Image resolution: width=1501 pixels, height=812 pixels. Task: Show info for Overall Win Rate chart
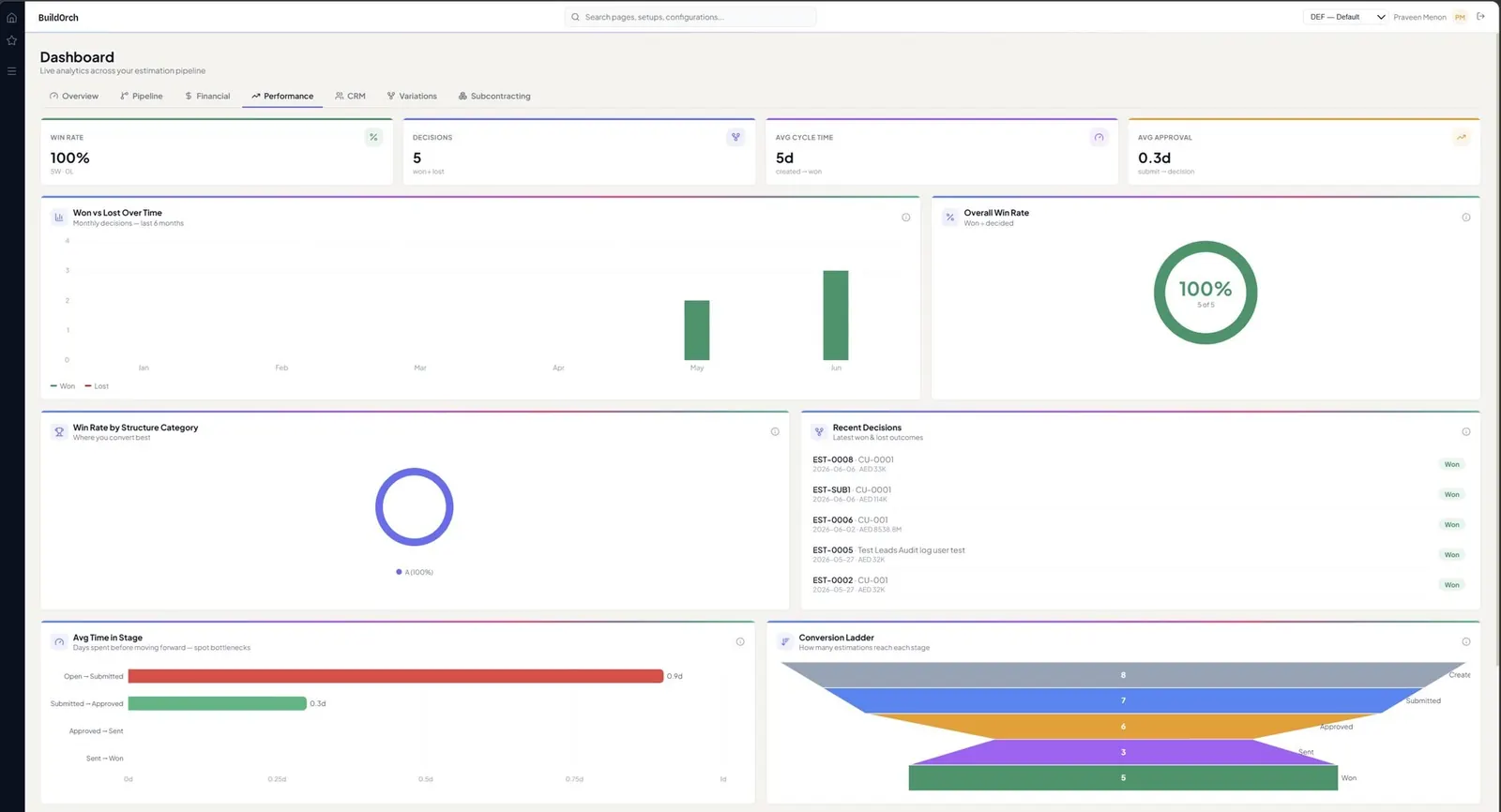(1465, 218)
